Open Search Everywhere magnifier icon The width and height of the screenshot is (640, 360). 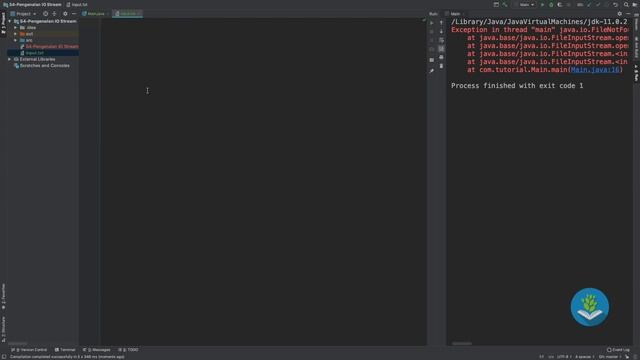tap(626, 4)
